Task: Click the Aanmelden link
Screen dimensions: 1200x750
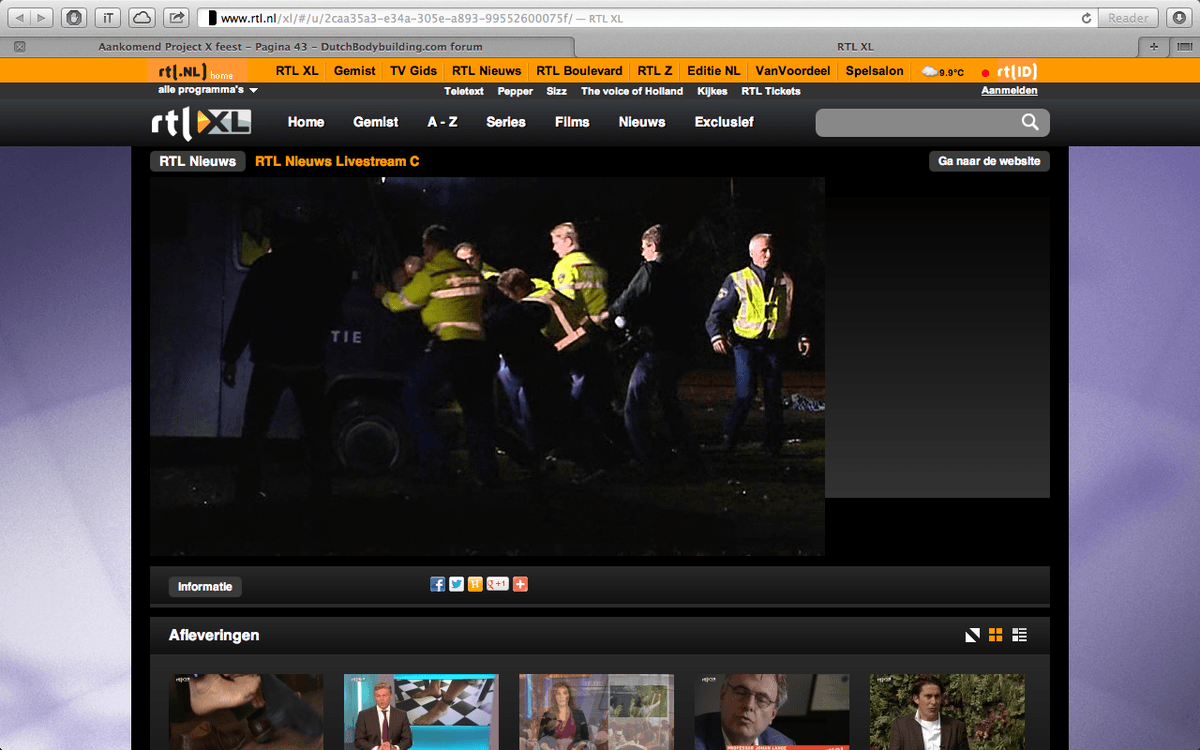Action: pyautogui.click(x=1009, y=91)
